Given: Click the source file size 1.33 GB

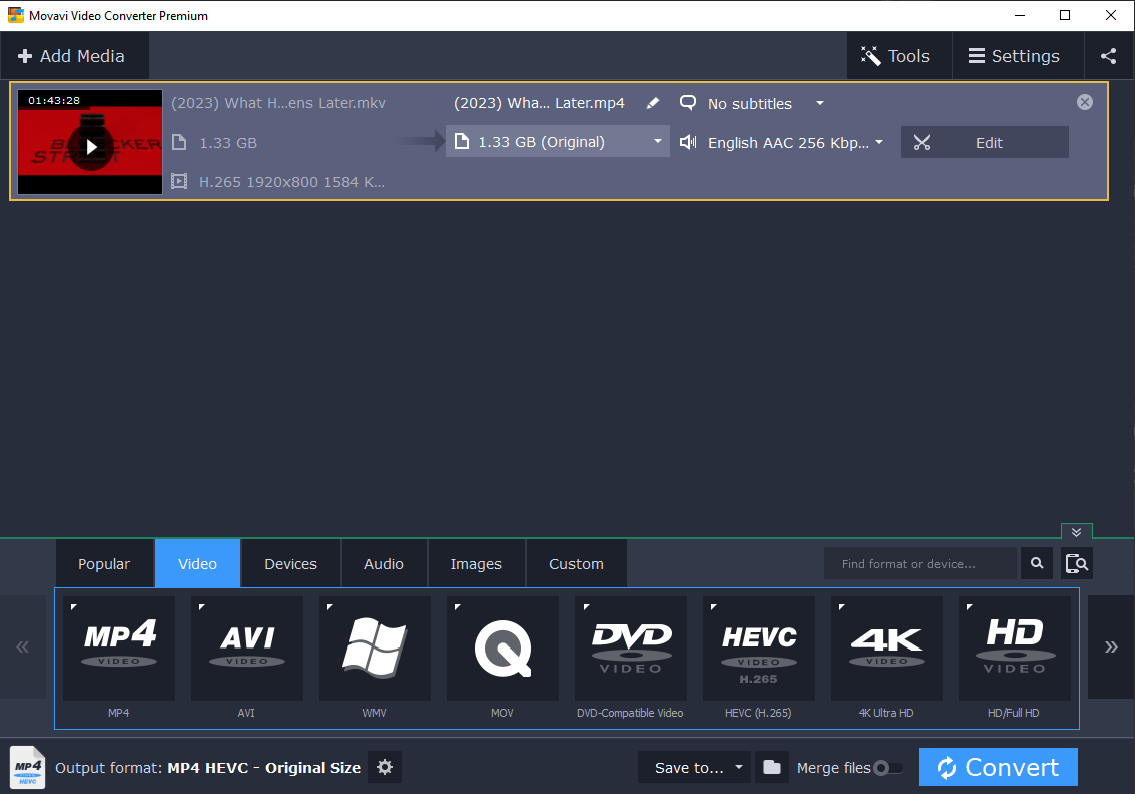Looking at the screenshot, I should tap(228, 143).
